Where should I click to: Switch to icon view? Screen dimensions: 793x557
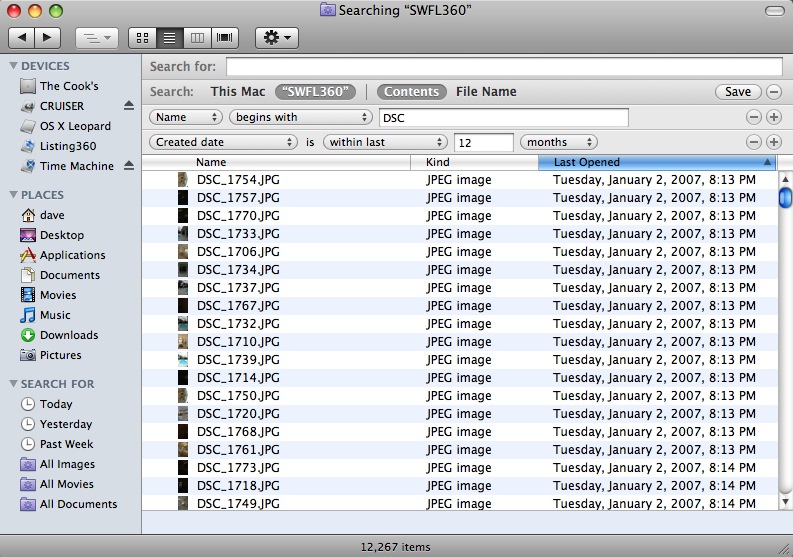[x=143, y=37]
